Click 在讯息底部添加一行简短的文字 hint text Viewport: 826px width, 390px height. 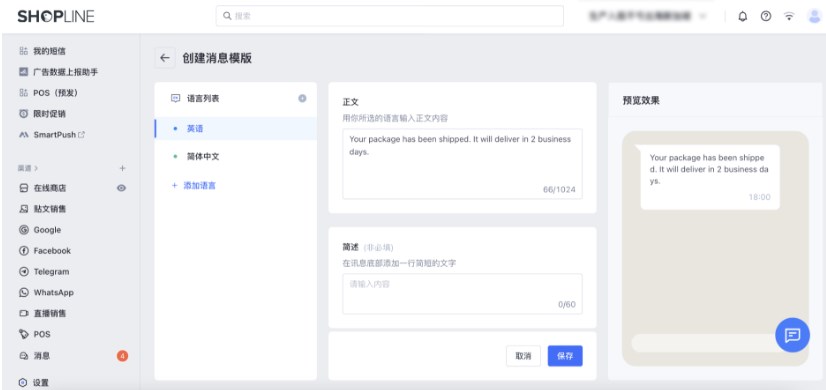pyautogui.click(x=399, y=263)
